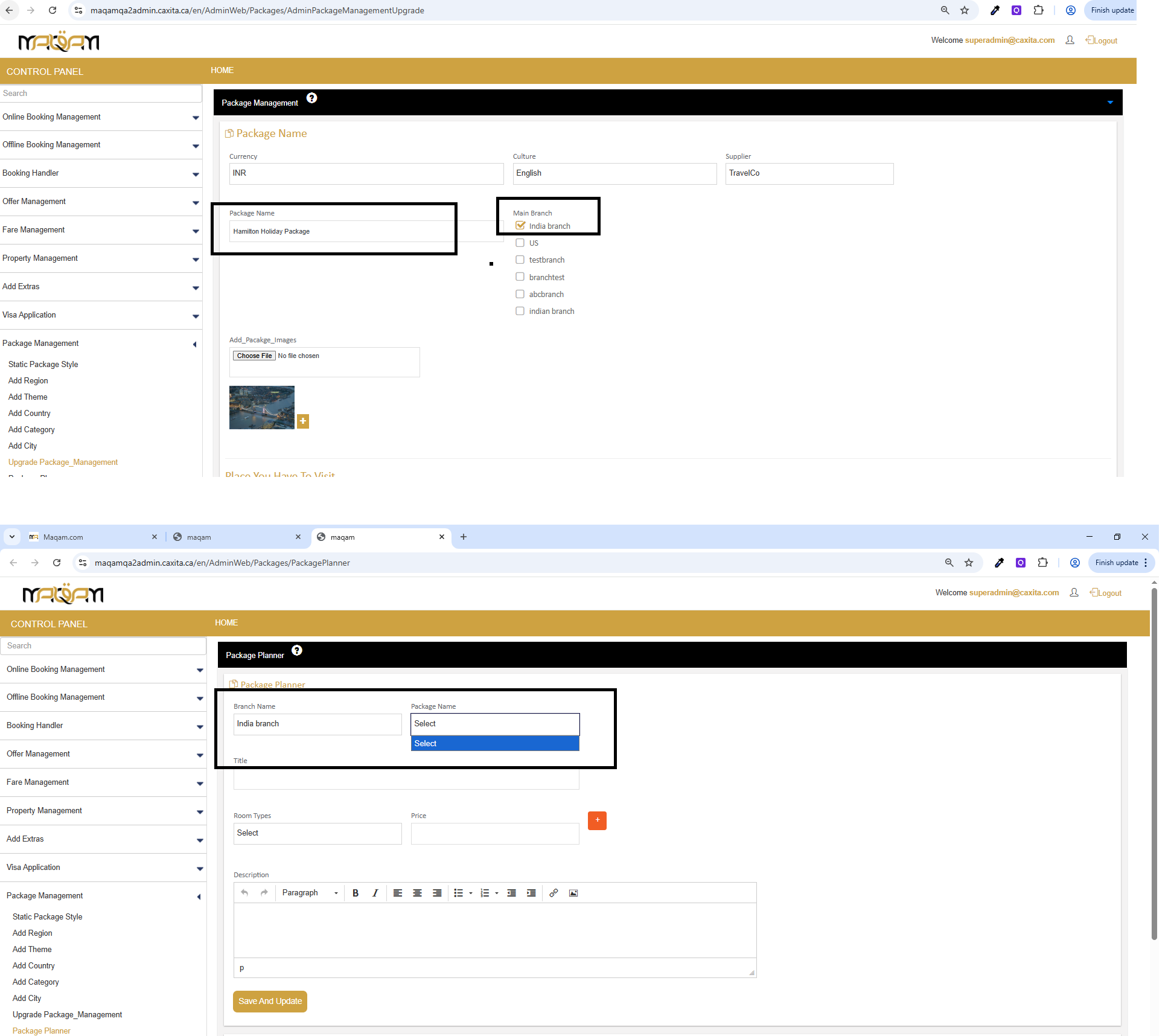Click insert image icon in editor toolbar

coord(573,893)
